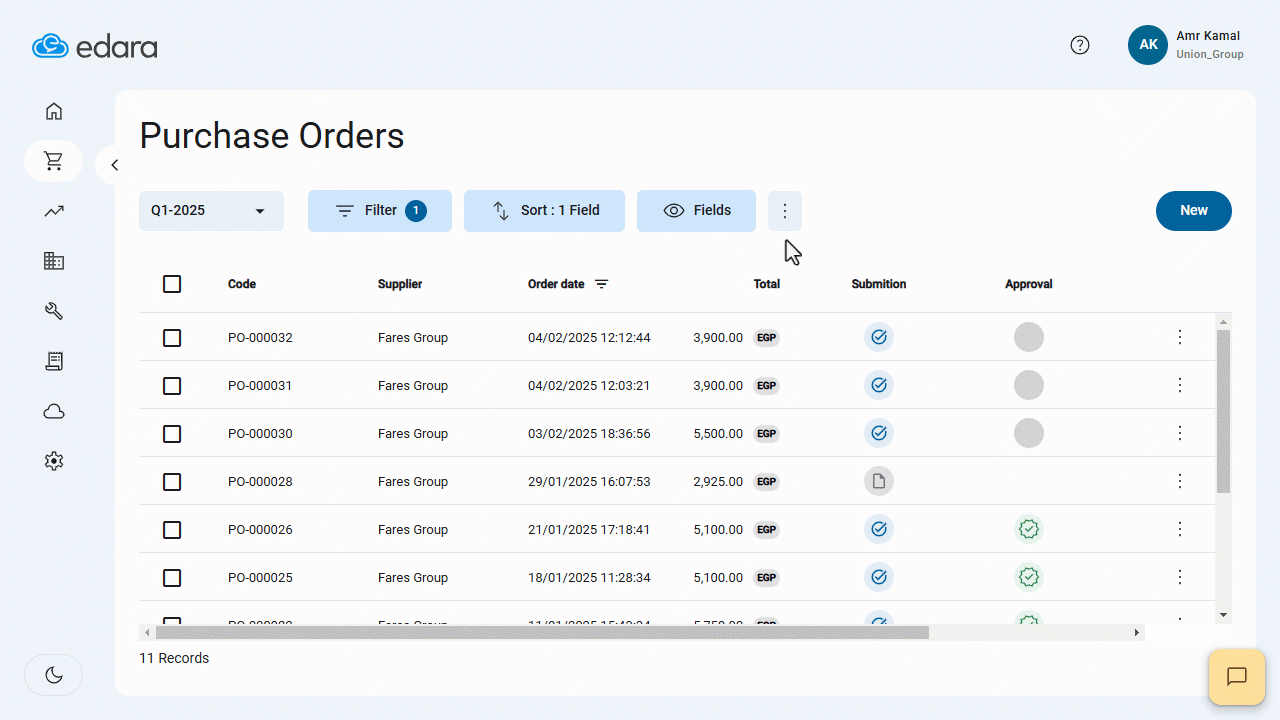Open row actions menu for PO-000028
Screen dimensions: 1280x720
[x=1180, y=481]
